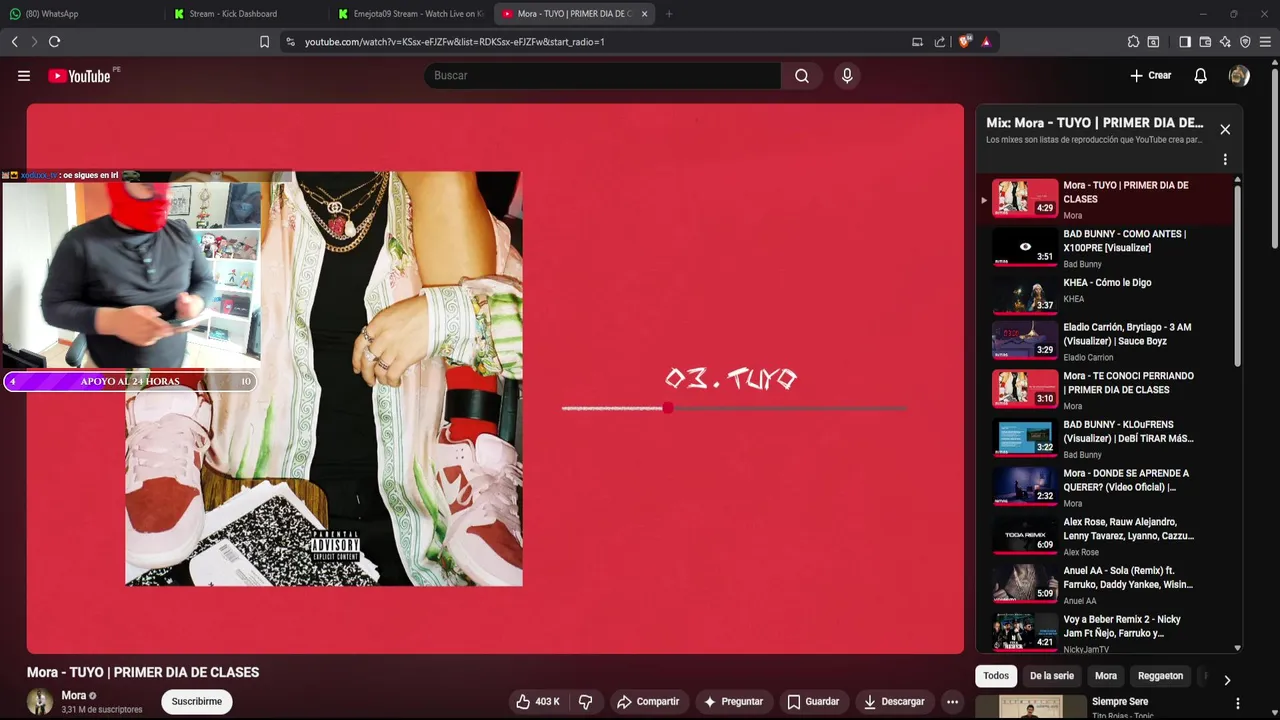This screenshot has height=720, width=1280.
Task: Click the Crear button
Action: (x=1150, y=76)
